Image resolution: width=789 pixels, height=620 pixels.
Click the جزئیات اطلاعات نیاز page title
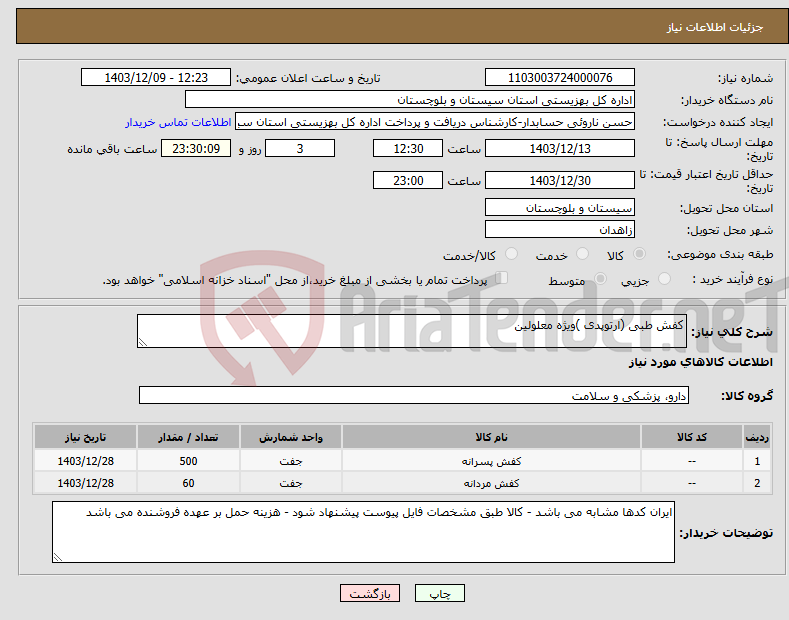coord(715,27)
